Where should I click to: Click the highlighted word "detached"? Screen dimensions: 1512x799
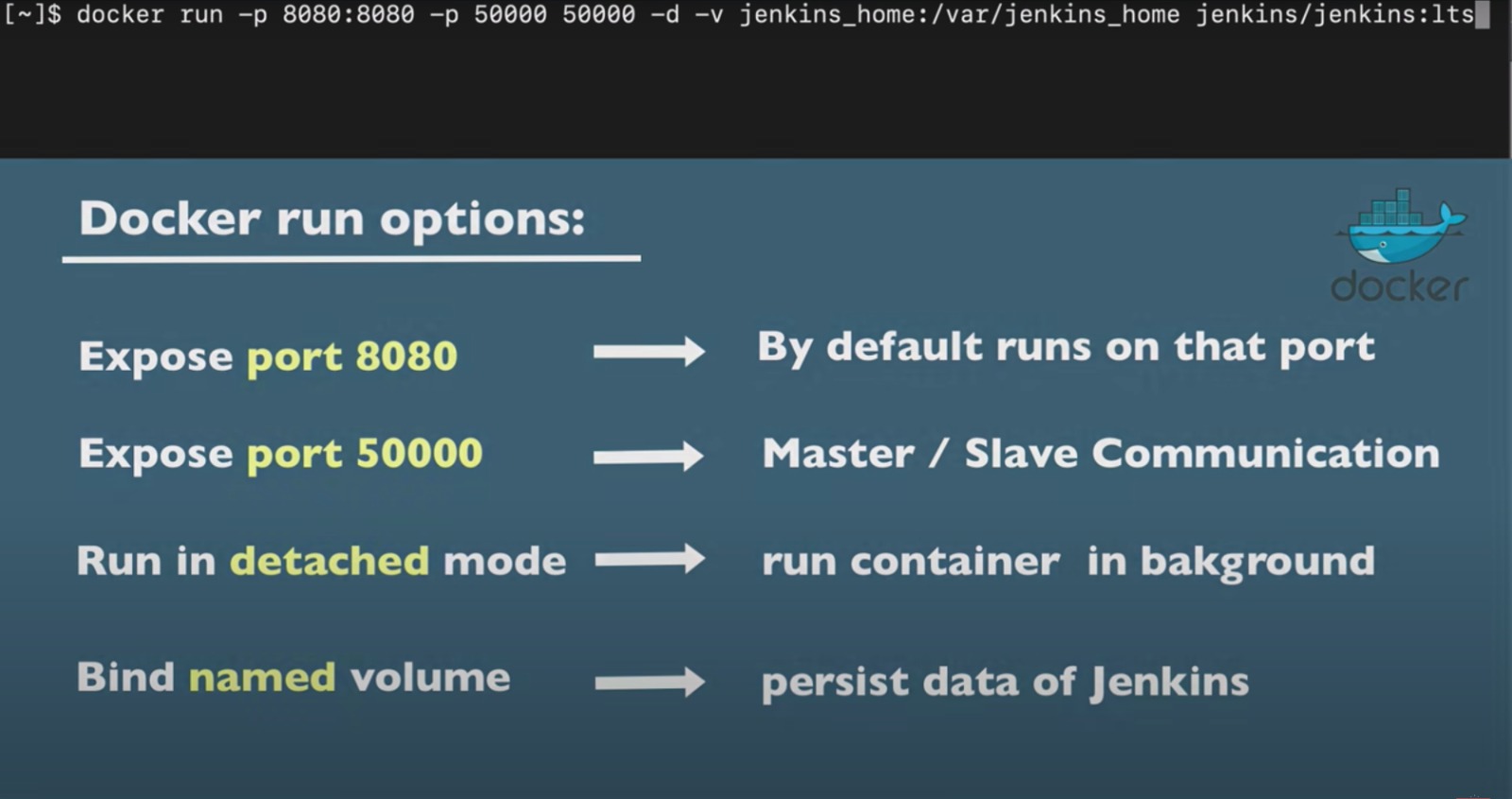click(330, 562)
